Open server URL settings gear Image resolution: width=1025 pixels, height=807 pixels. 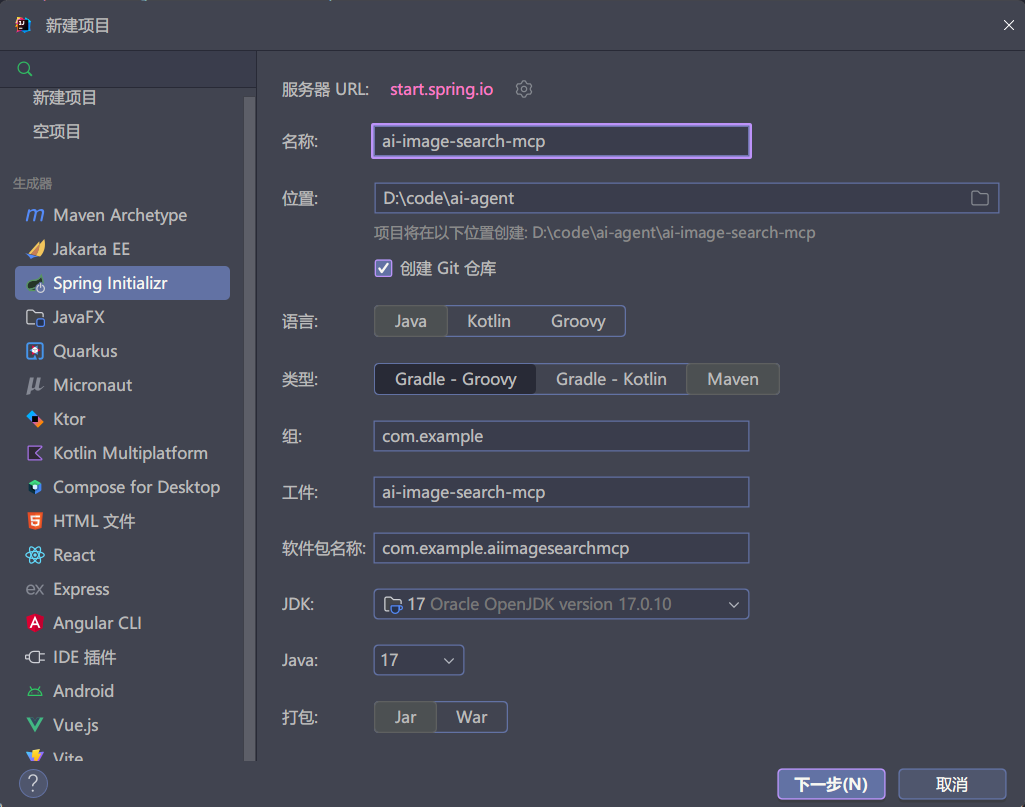click(524, 89)
